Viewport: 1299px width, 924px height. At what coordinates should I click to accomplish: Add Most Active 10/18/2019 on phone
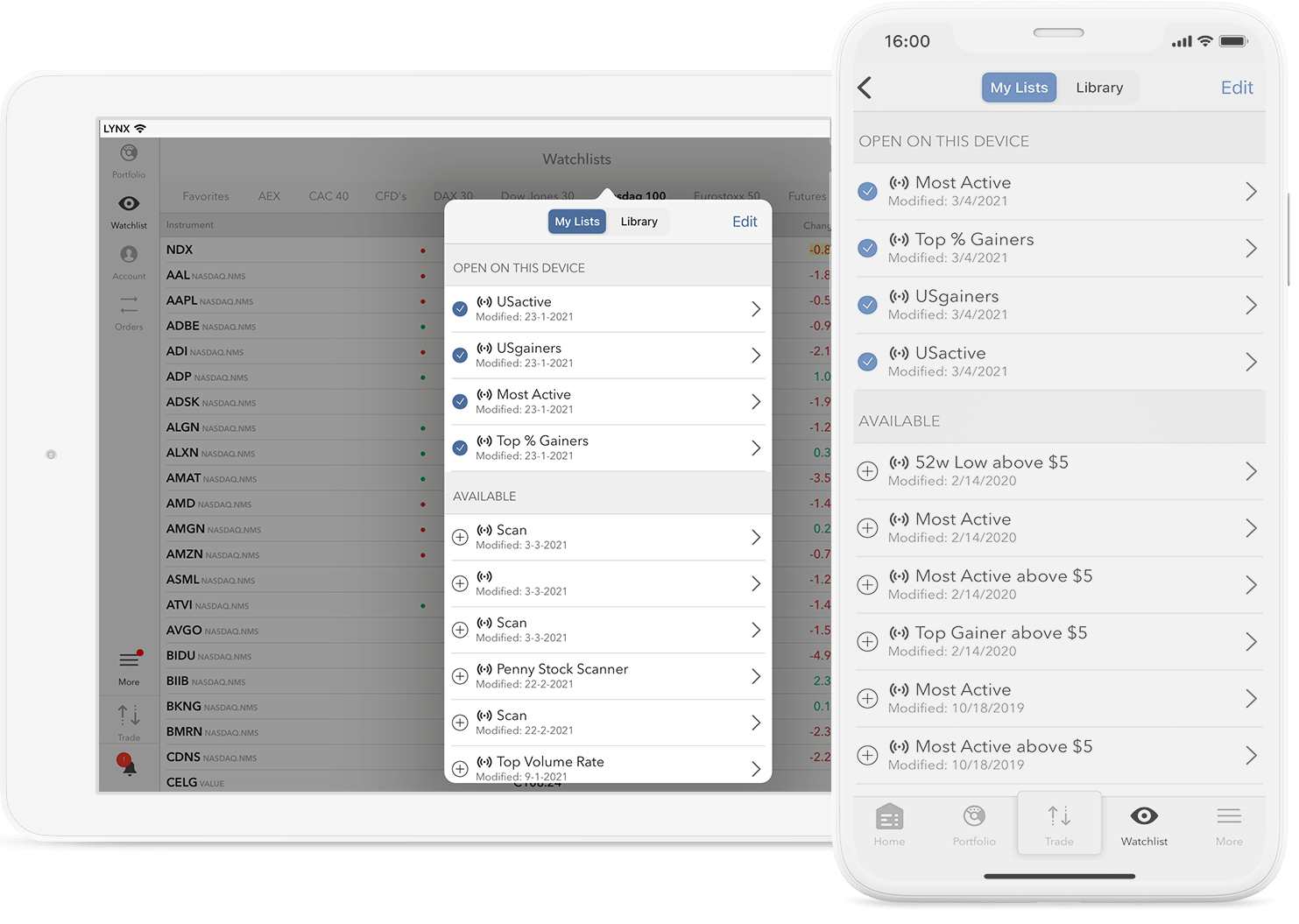pyautogui.click(x=867, y=699)
